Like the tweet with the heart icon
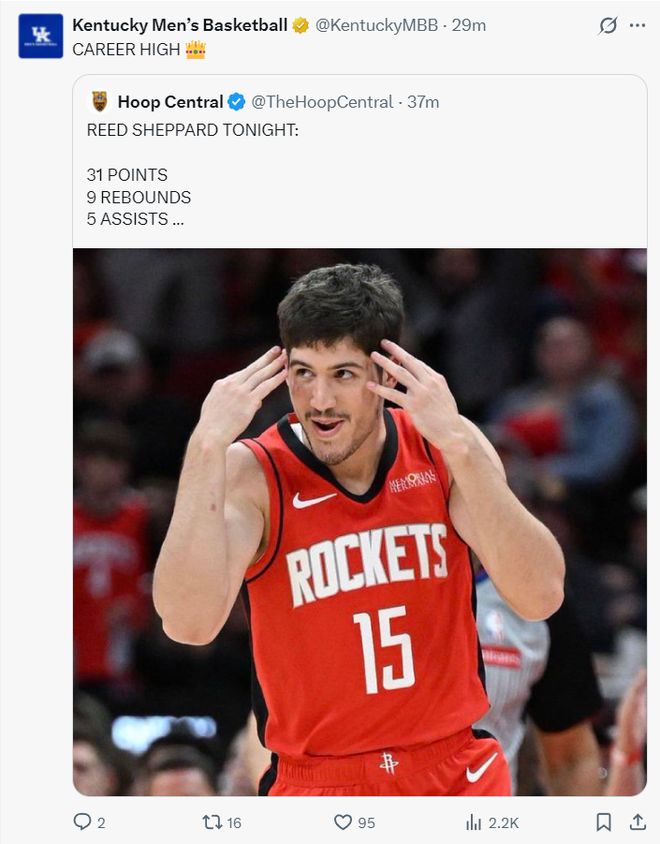The height and width of the screenshot is (844, 660). coord(343,822)
